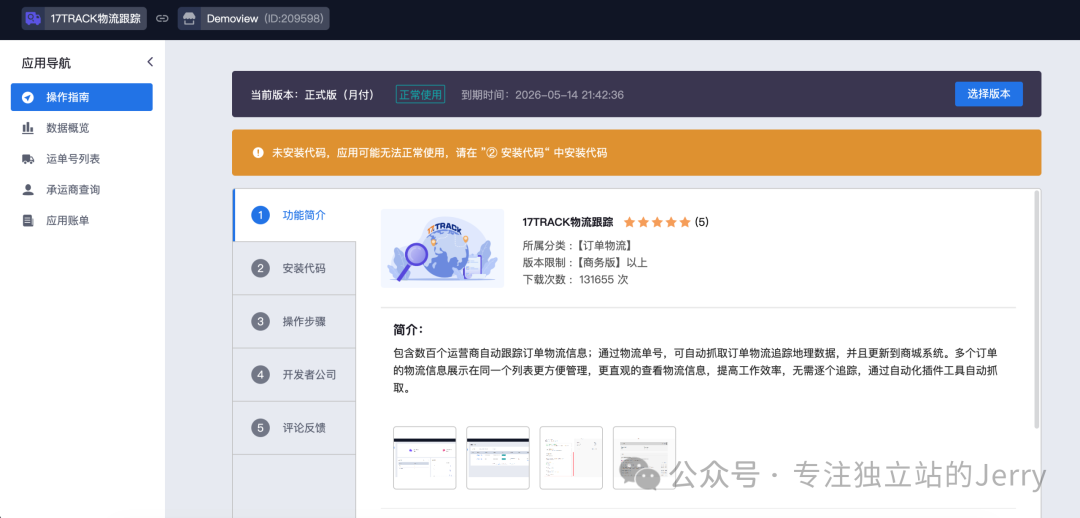Click the 未安装代码 warning message text
Screen dimensions: 1080x518
tap(439, 153)
